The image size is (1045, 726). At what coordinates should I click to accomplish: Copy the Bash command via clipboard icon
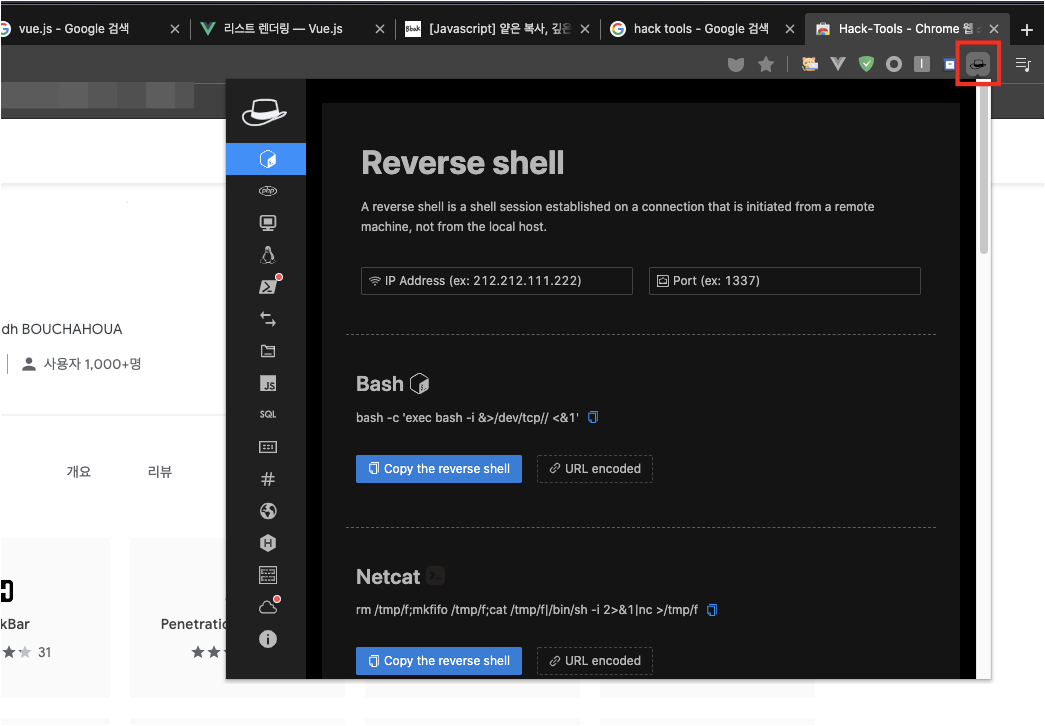(593, 417)
